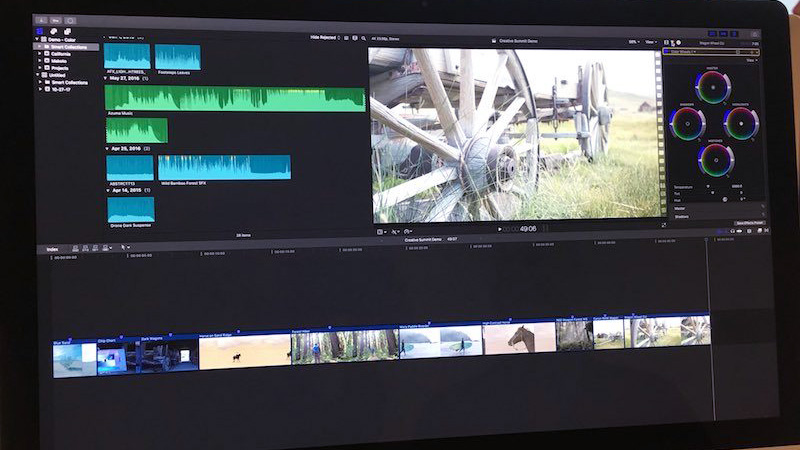
Task: Open the Titles and Generators sidebar icon
Action: 66,31
